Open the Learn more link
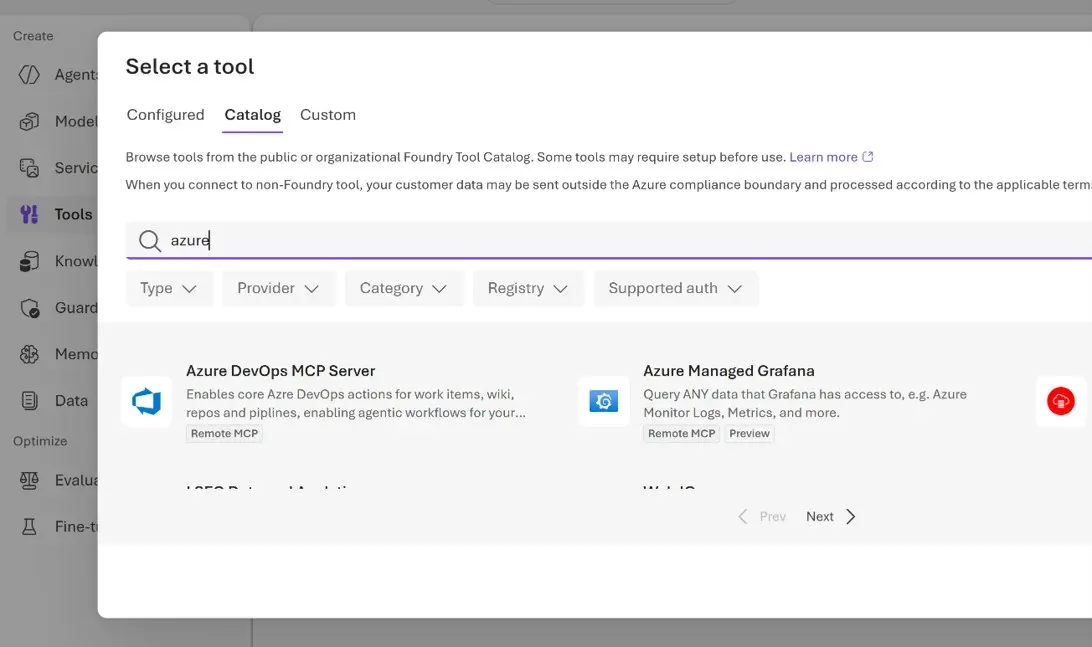1092x647 pixels. 823,157
